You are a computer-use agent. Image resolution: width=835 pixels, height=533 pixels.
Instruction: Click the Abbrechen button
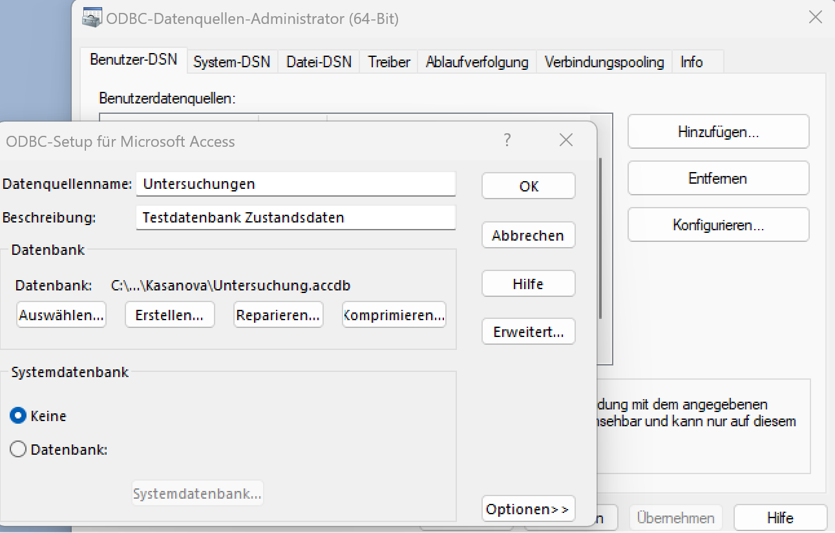528,236
